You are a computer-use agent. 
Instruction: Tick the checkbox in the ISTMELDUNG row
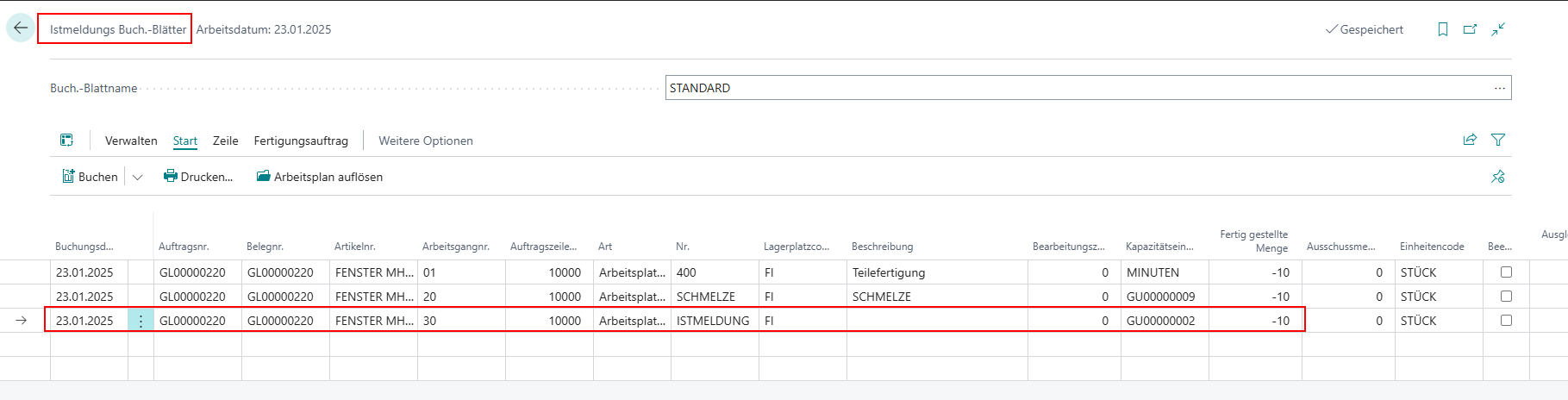pos(1506,321)
